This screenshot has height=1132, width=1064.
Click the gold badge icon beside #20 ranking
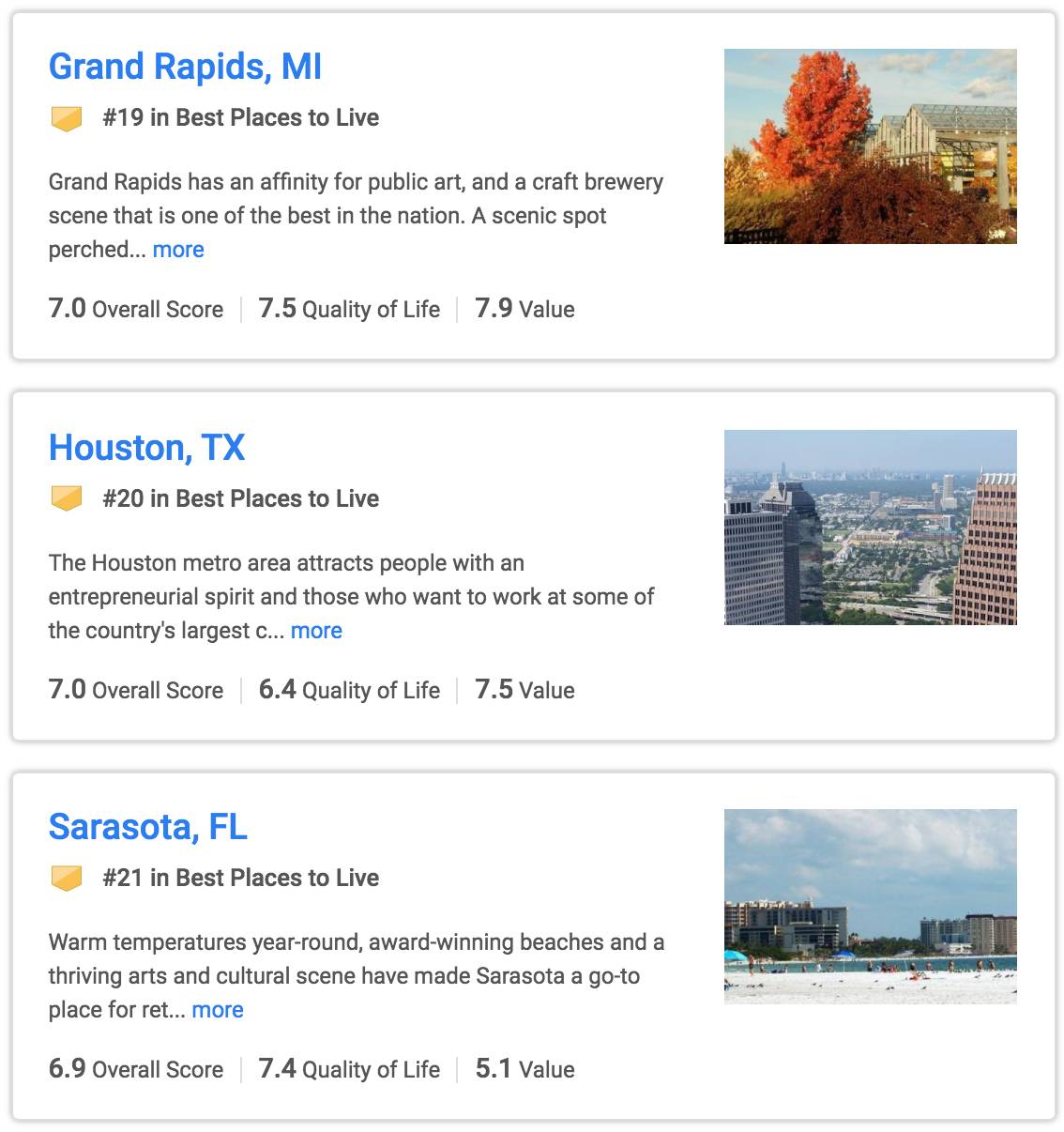tap(66, 498)
